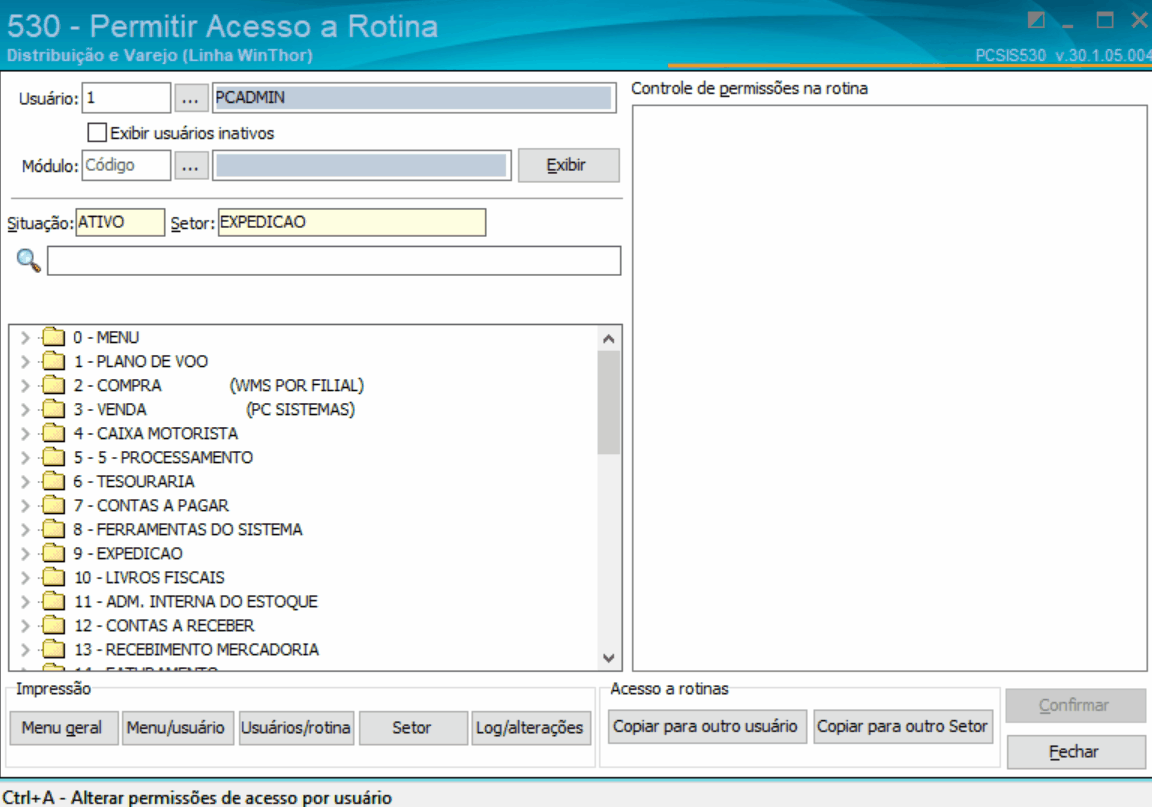Expand the 4 - CAIXA MOTORISTA node

pos(25,433)
